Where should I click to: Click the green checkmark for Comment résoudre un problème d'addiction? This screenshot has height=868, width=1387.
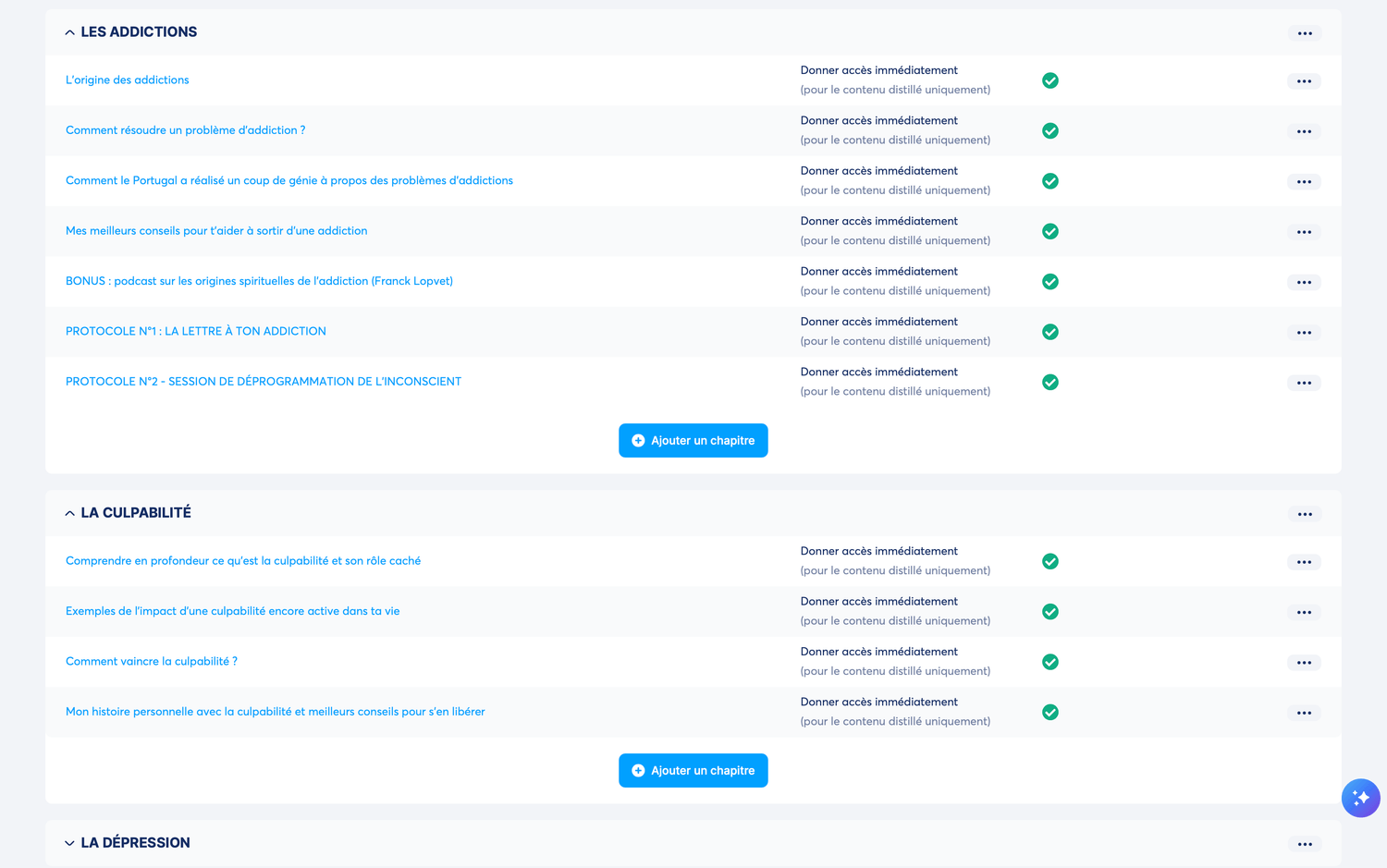[x=1050, y=130]
